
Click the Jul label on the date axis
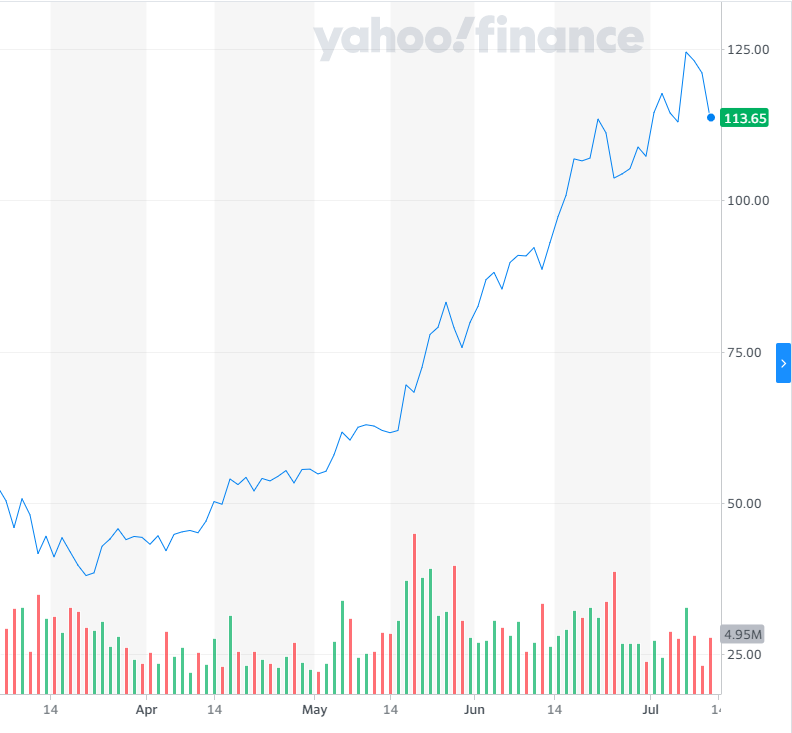pyautogui.click(x=651, y=710)
